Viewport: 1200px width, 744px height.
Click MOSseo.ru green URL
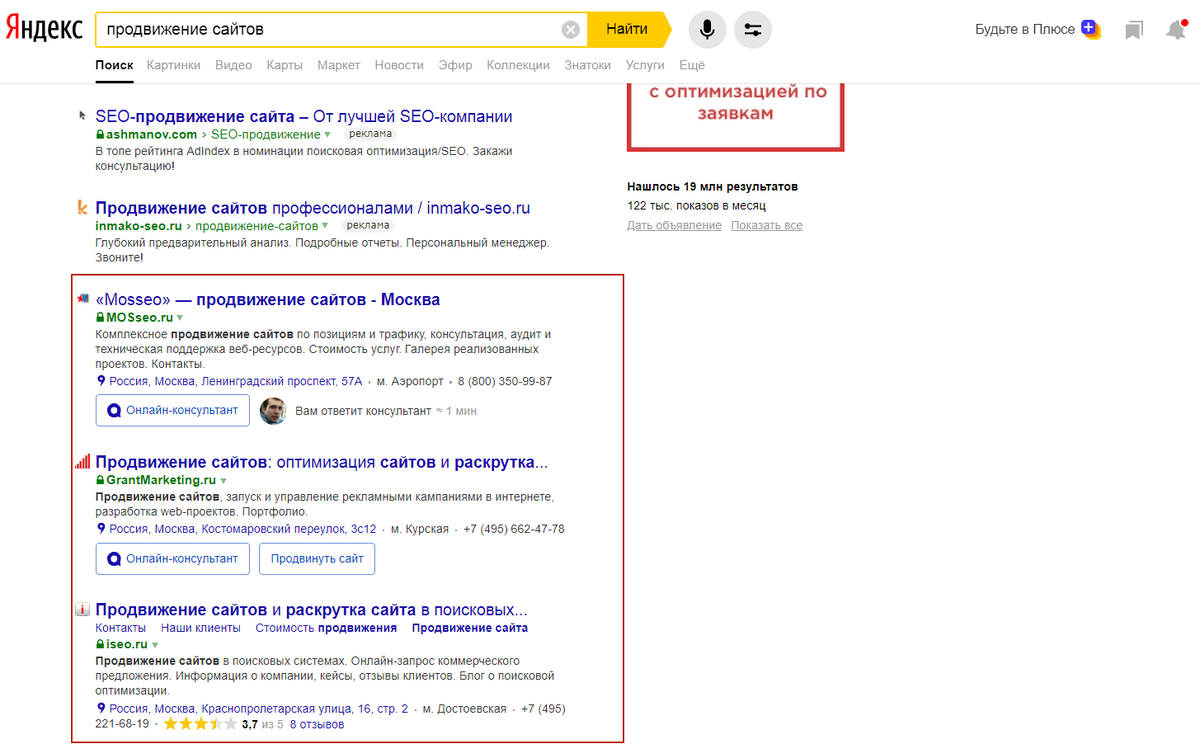pyautogui.click(x=139, y=318)
